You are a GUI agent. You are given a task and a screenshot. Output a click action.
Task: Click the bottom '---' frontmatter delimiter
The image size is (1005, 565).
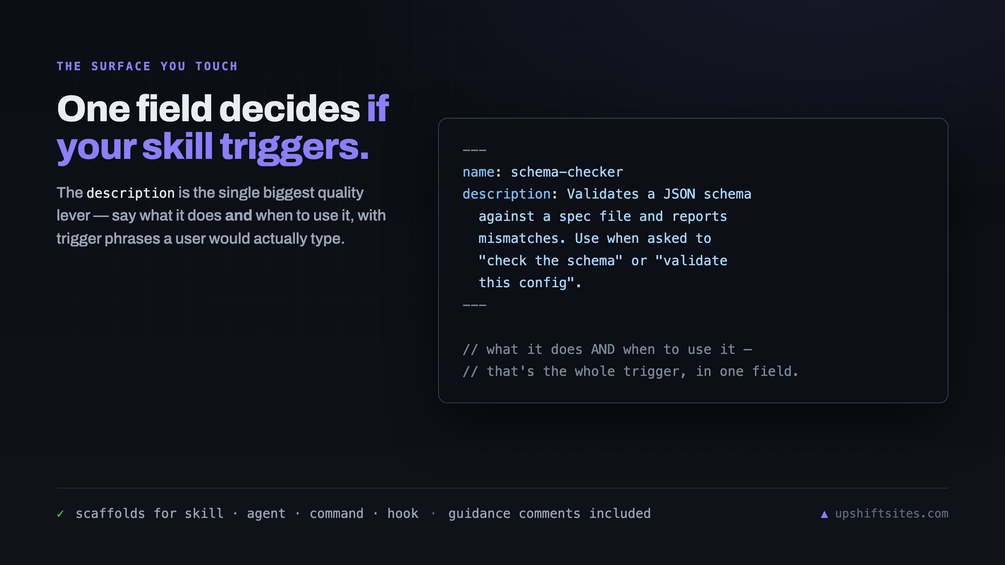click(x=474, y=305)
